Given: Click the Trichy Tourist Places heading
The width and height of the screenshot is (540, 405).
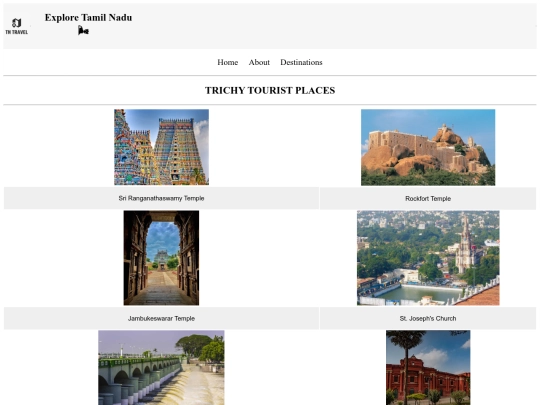Looking at the screenshot, I should pos(270,90).
